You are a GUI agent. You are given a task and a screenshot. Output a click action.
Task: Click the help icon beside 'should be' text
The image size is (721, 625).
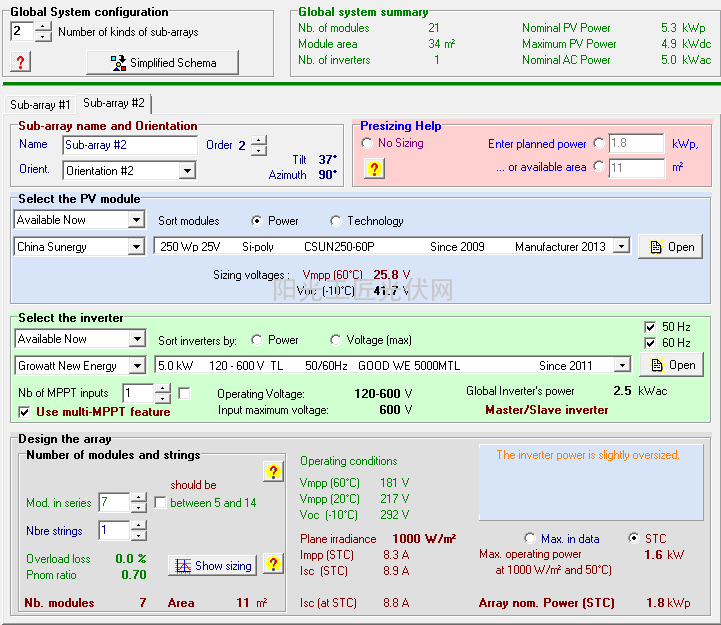pyautogui.click(x=272, y=472)
